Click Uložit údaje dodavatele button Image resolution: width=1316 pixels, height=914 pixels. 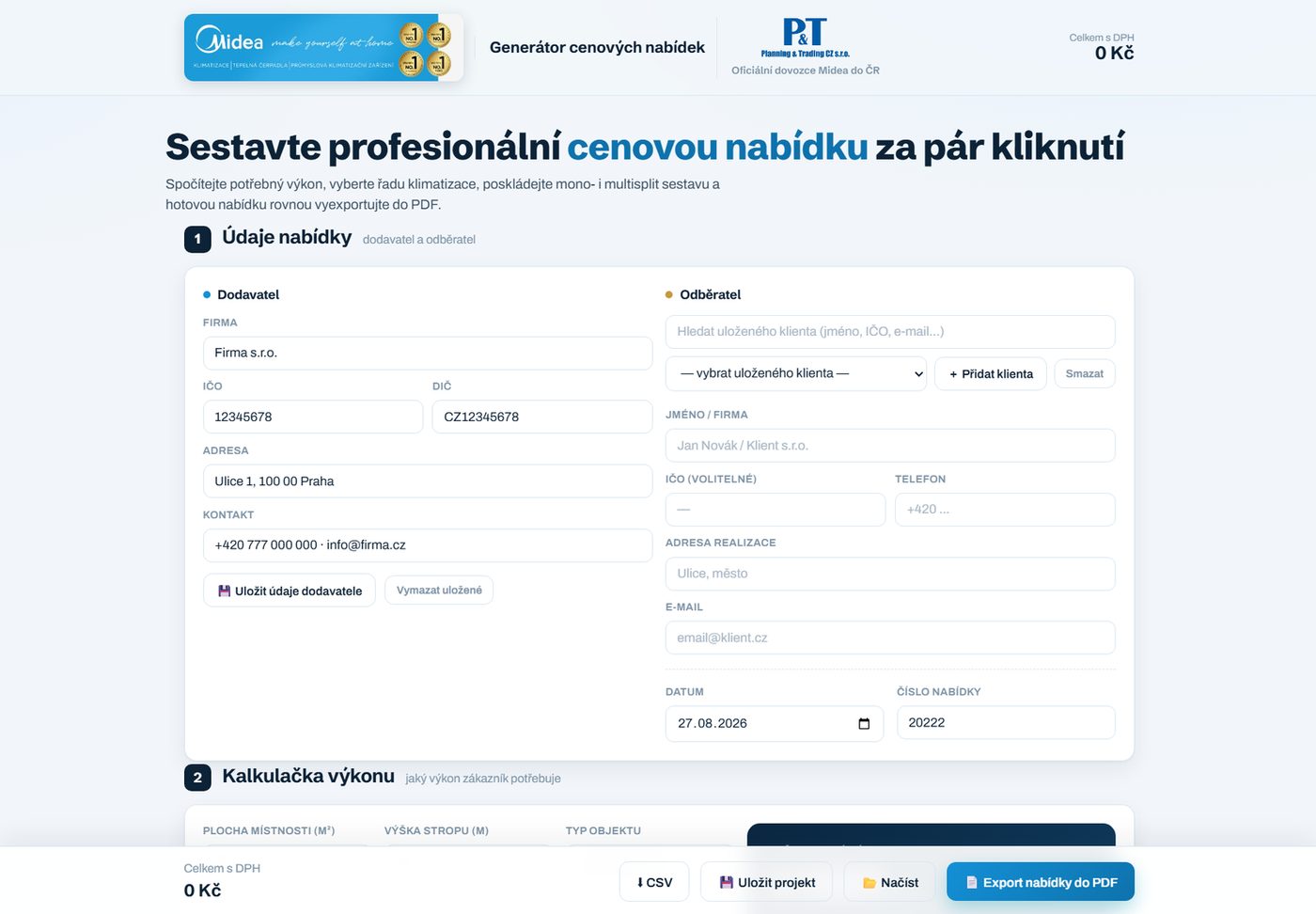coord(290,591)
